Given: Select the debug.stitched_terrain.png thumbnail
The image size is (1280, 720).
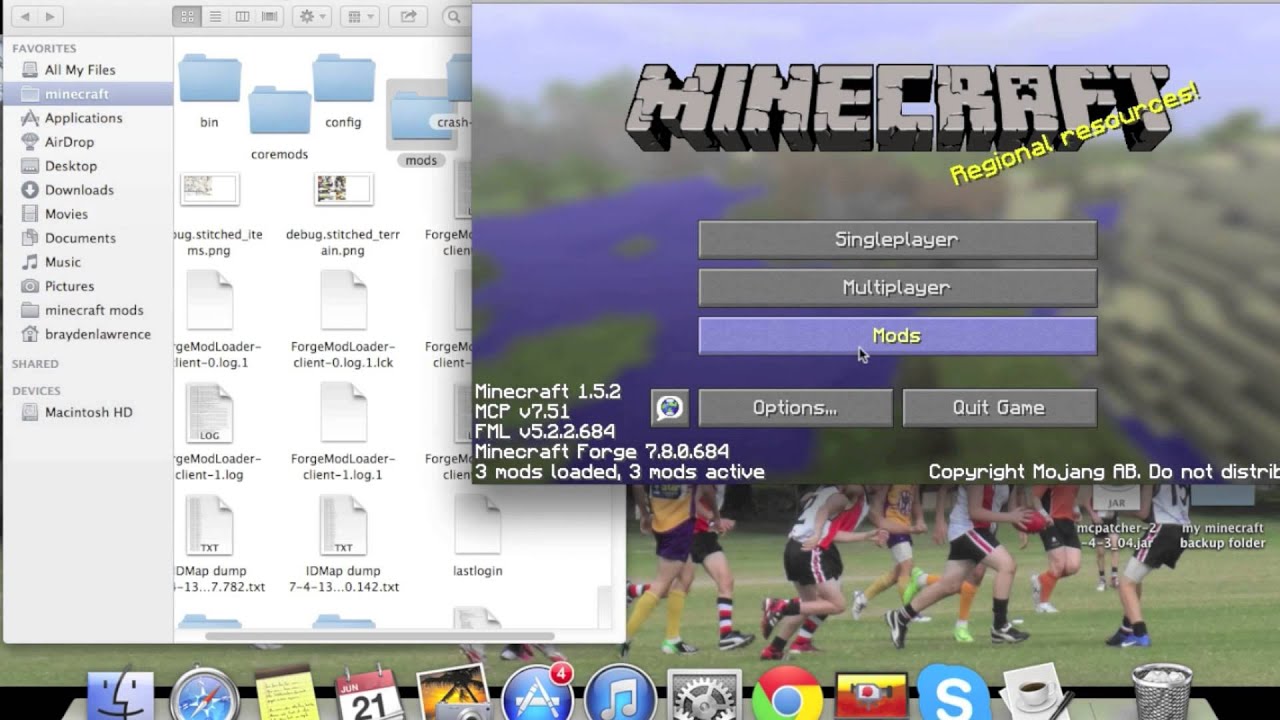Looking at the screenshot, I should click(x=343, y=188).
